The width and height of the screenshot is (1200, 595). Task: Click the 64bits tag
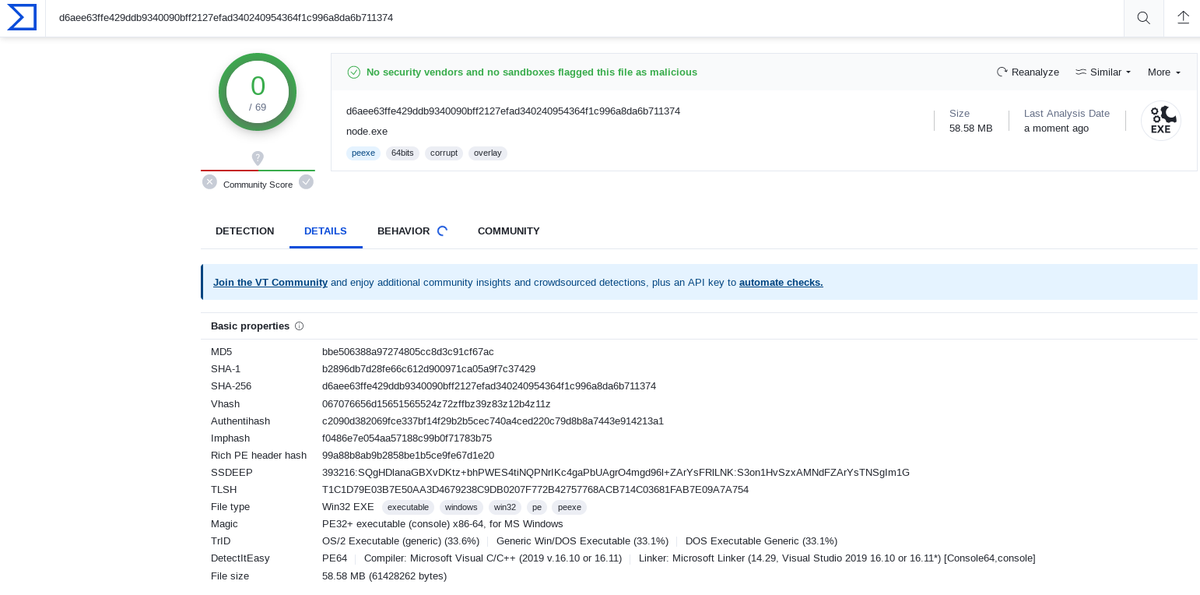(402, 153)
